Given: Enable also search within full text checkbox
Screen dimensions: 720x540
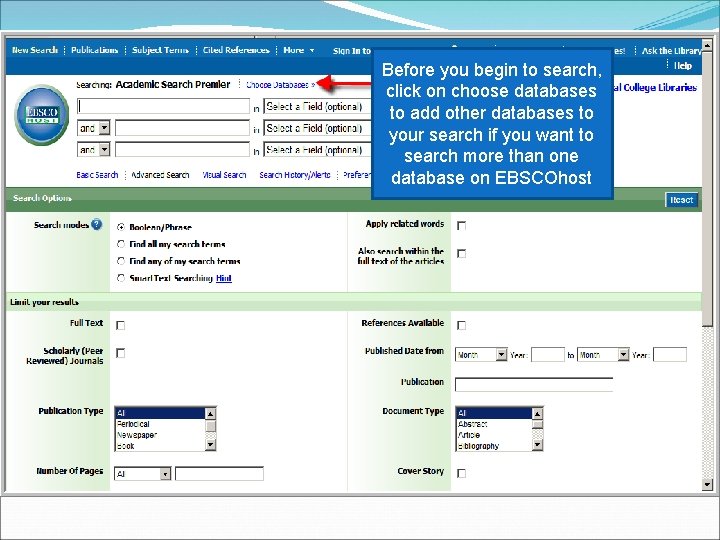Looking at the screenshot, I should click(x=461, y=253).
